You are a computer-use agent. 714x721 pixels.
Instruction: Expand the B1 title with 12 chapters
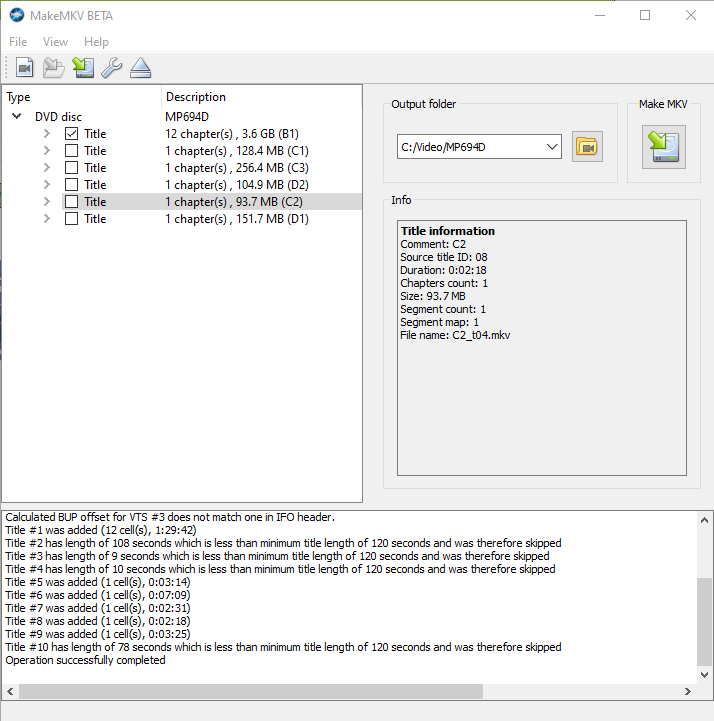click(46, 134)
